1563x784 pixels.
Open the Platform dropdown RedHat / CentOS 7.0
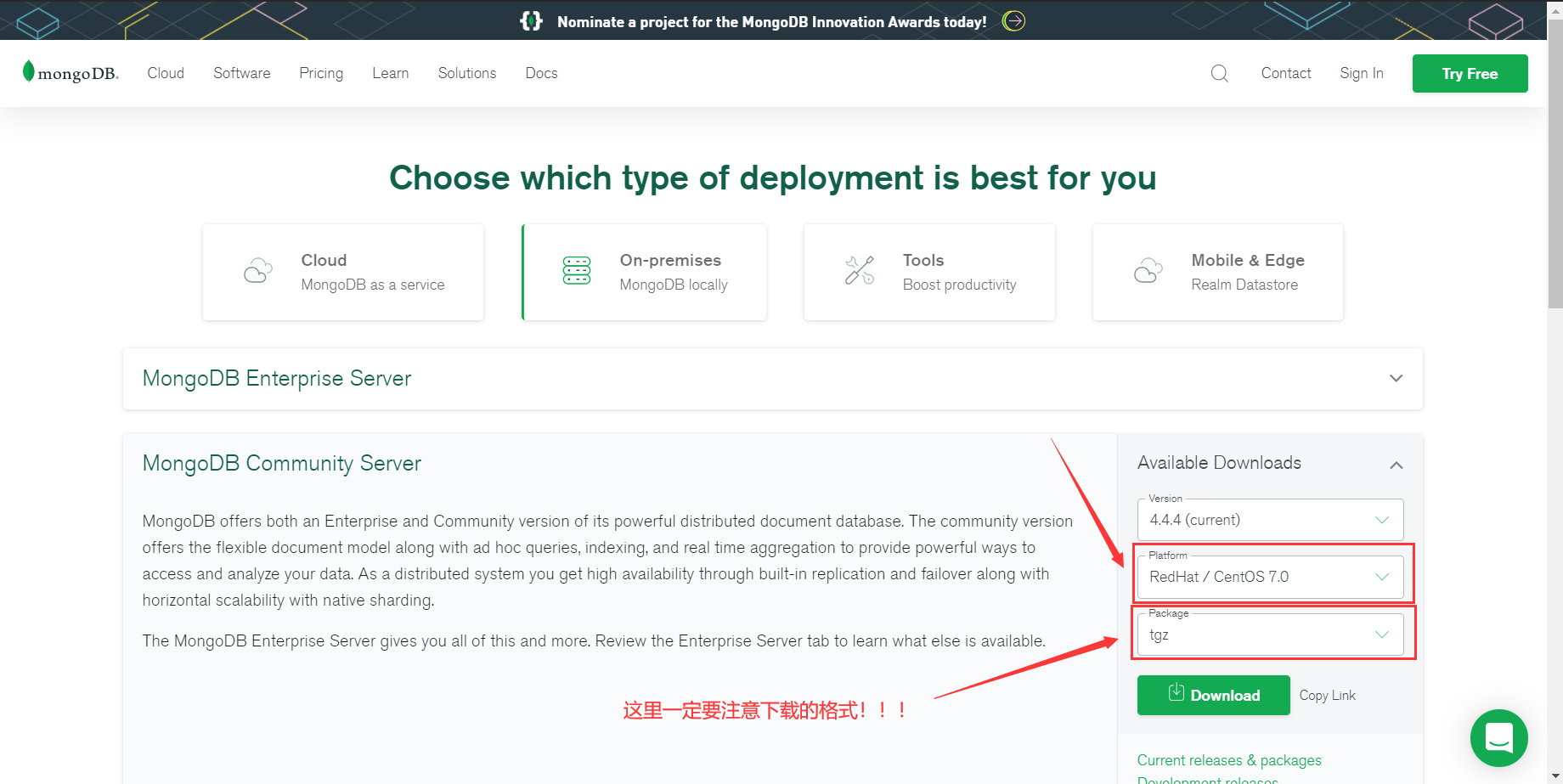[1270, 577]
